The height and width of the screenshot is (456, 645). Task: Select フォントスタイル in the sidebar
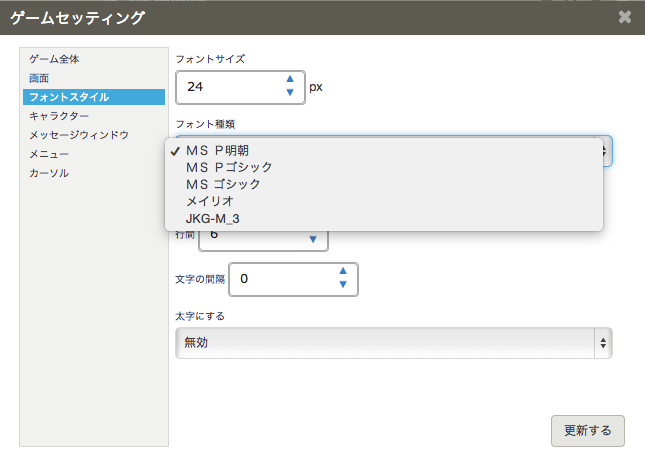point(69,97)
